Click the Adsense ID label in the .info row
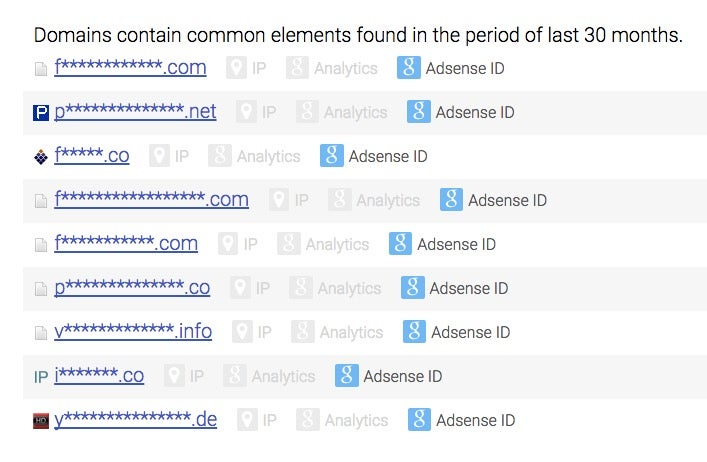This screenshot has height=462, width=707. coord(471,333)
